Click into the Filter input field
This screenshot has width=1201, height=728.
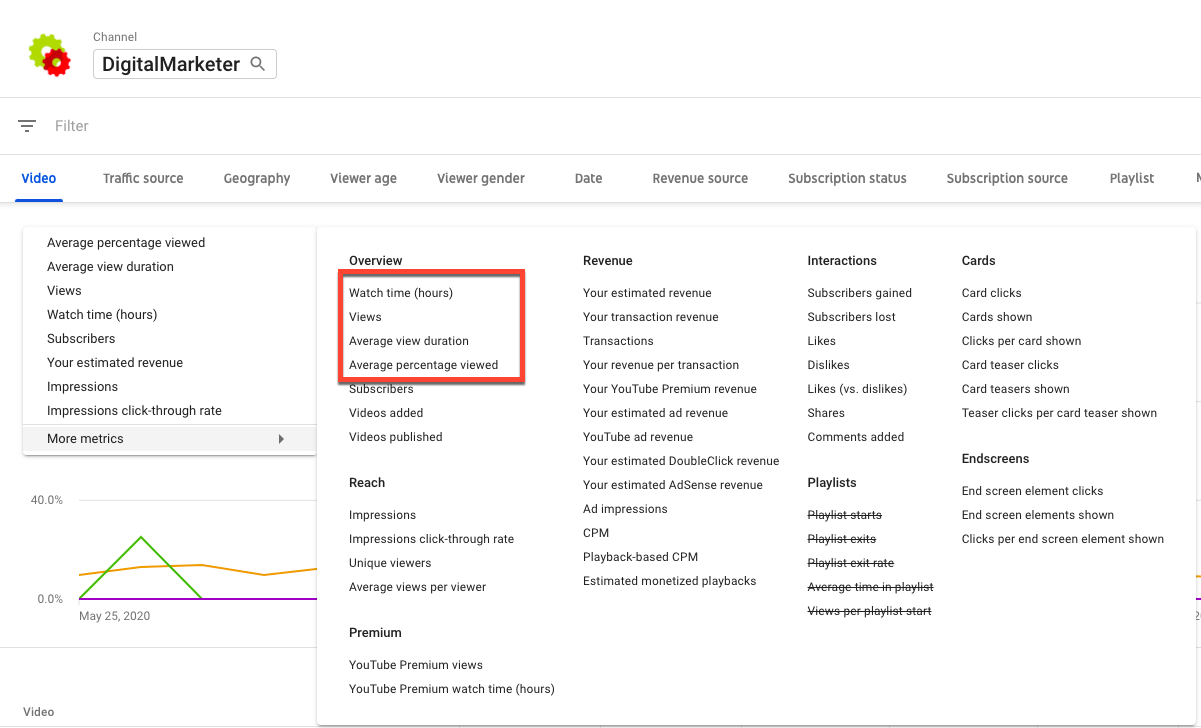pyautogui.click(x=300, y=126)
